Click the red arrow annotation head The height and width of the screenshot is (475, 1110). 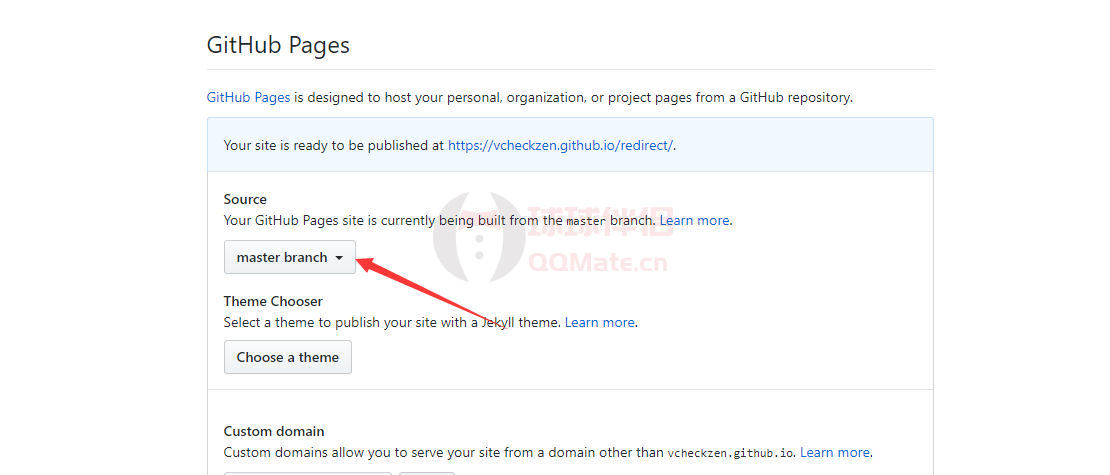pyautogui.click(x=365, y=263)
